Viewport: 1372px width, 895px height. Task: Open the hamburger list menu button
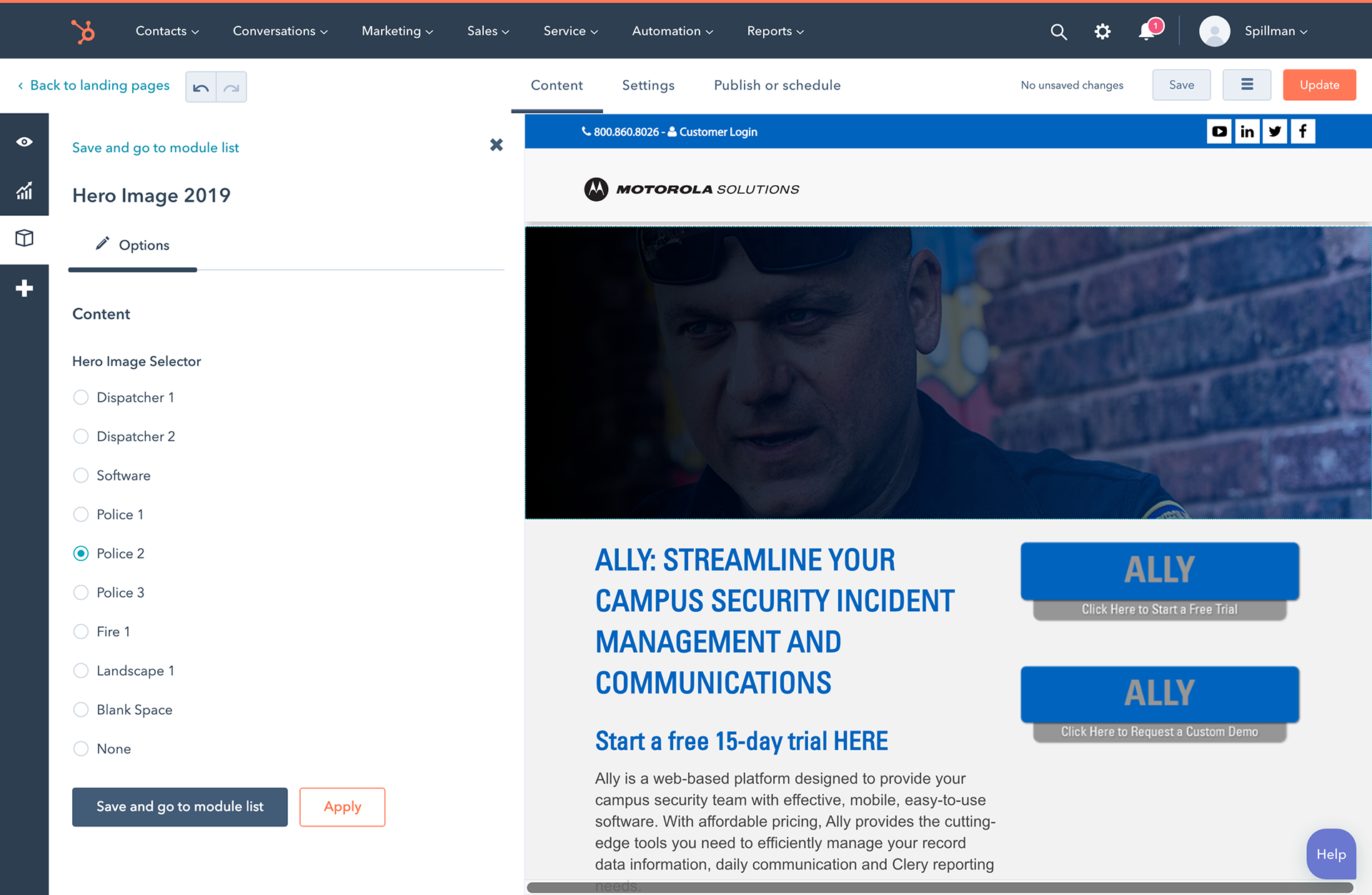click(x=1247, y=85)
